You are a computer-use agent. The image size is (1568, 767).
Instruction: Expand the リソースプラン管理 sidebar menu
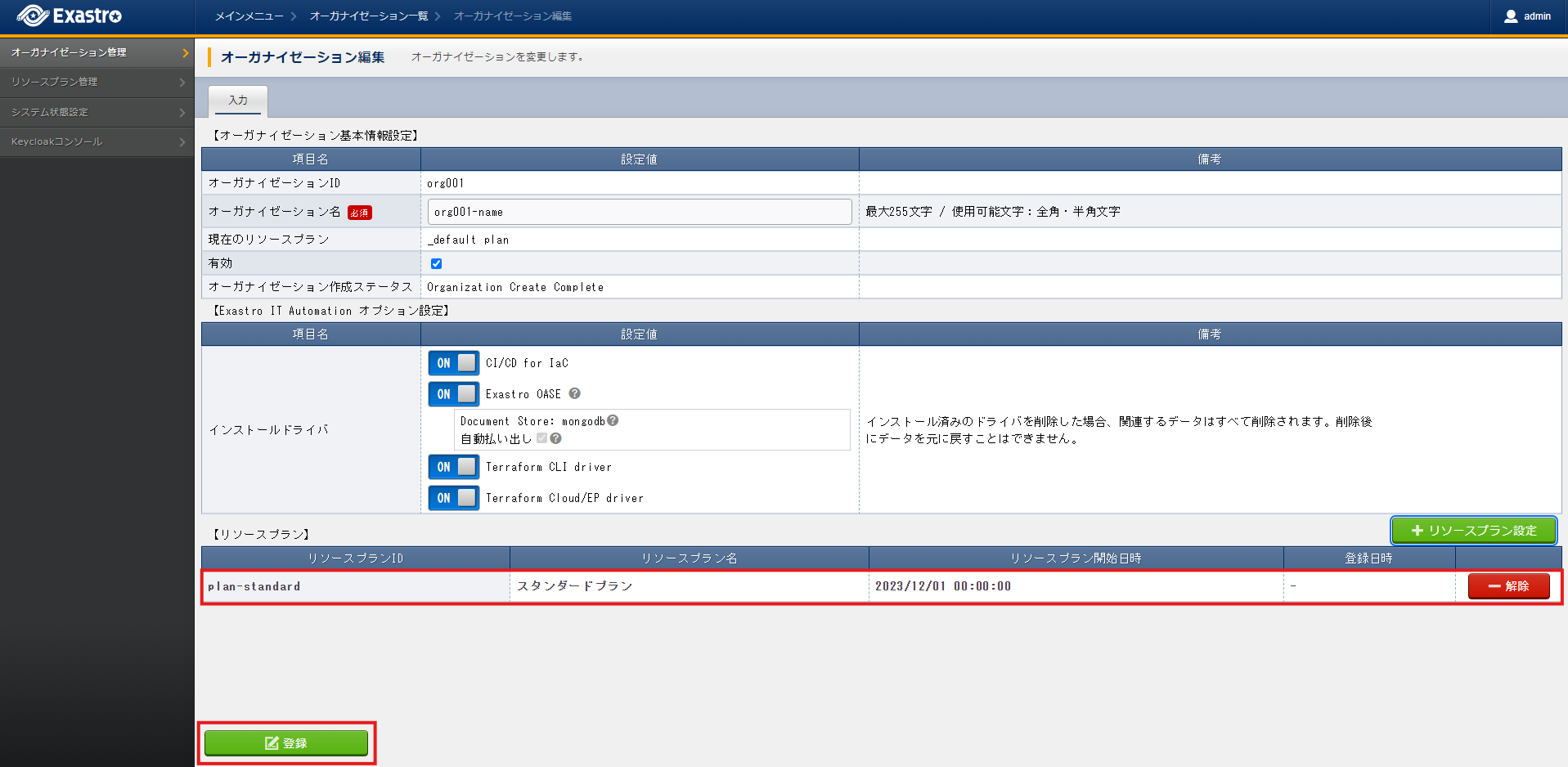coord(97,82)
